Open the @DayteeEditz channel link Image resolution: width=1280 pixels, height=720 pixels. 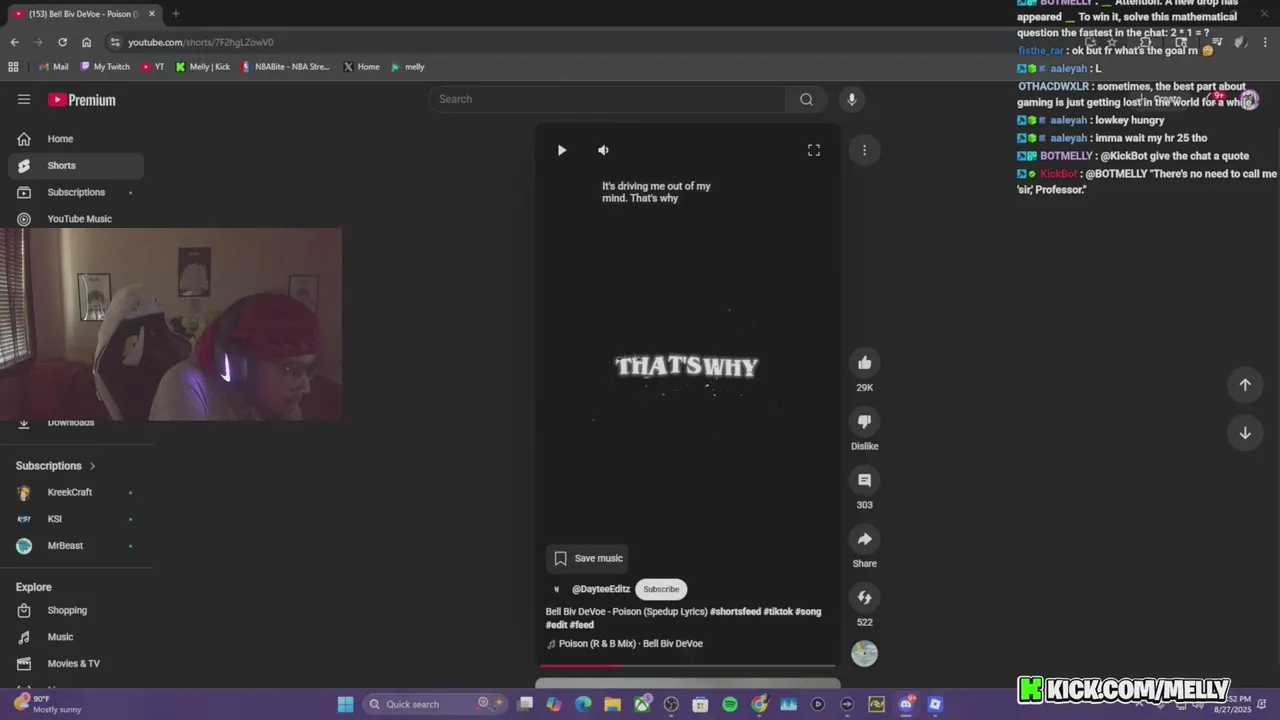(601, 589)
